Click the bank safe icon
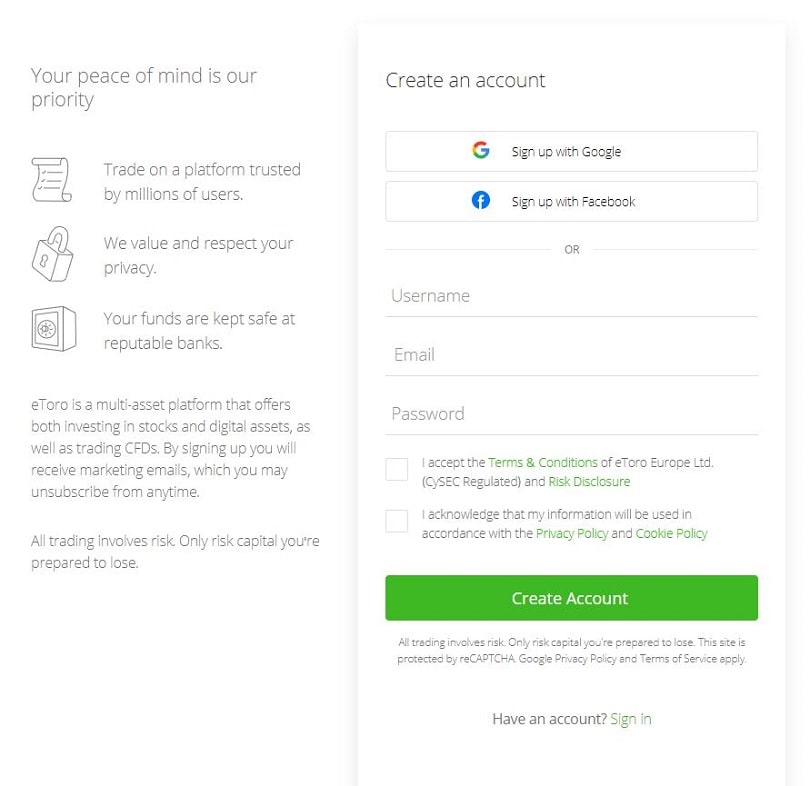This screenshot has height=786, width=810. tap(54, 329)
